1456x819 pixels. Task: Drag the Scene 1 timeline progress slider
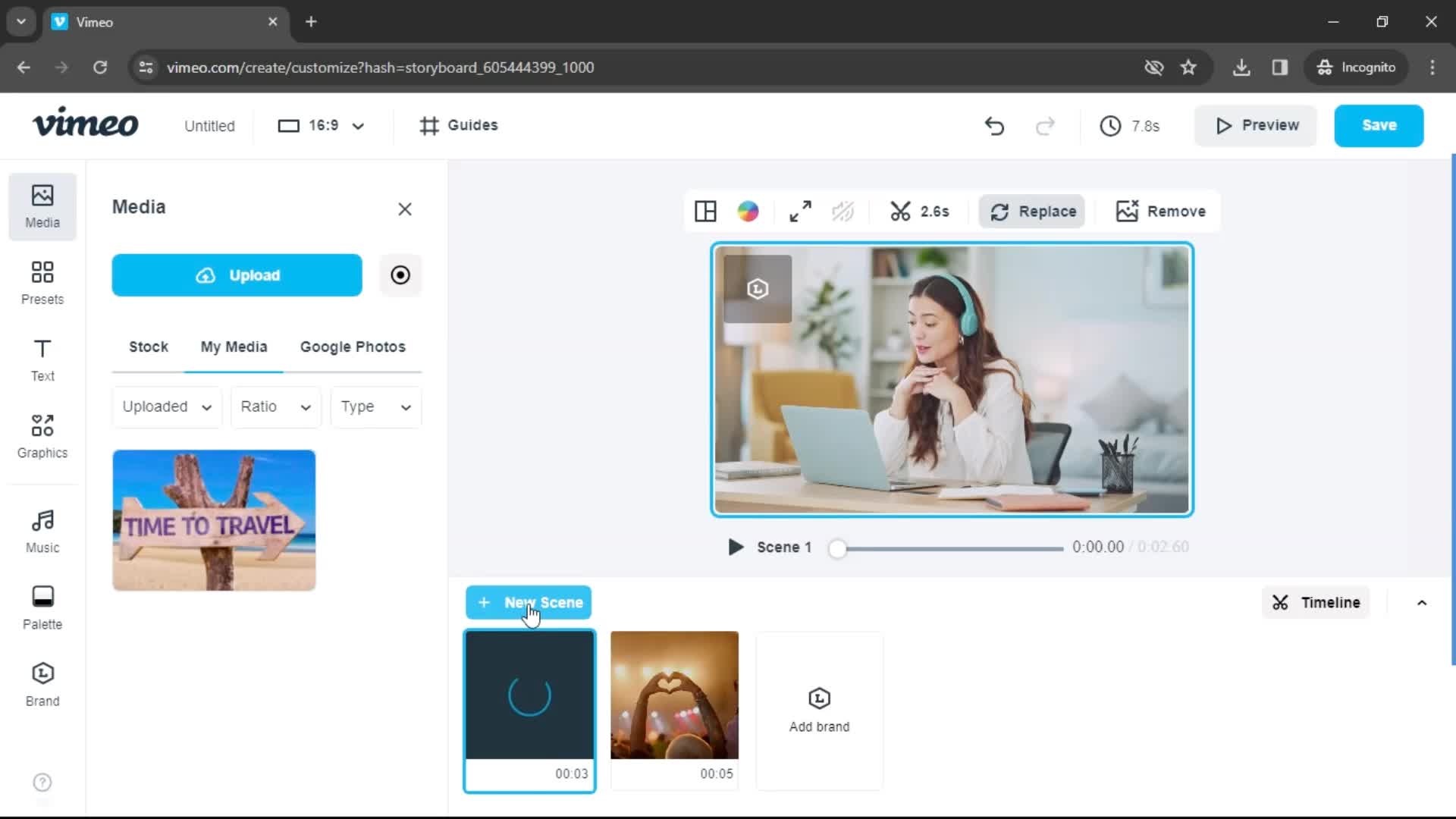838,547
